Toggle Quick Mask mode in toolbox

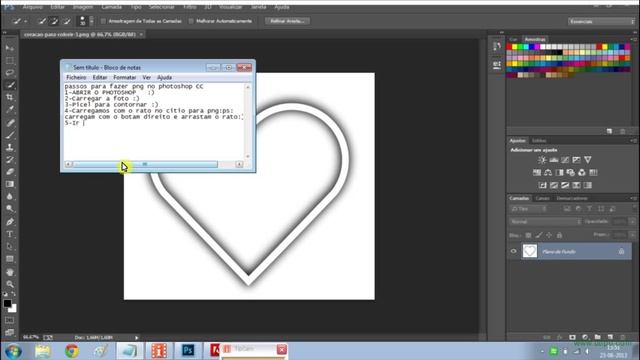click(x=10, y=320)
